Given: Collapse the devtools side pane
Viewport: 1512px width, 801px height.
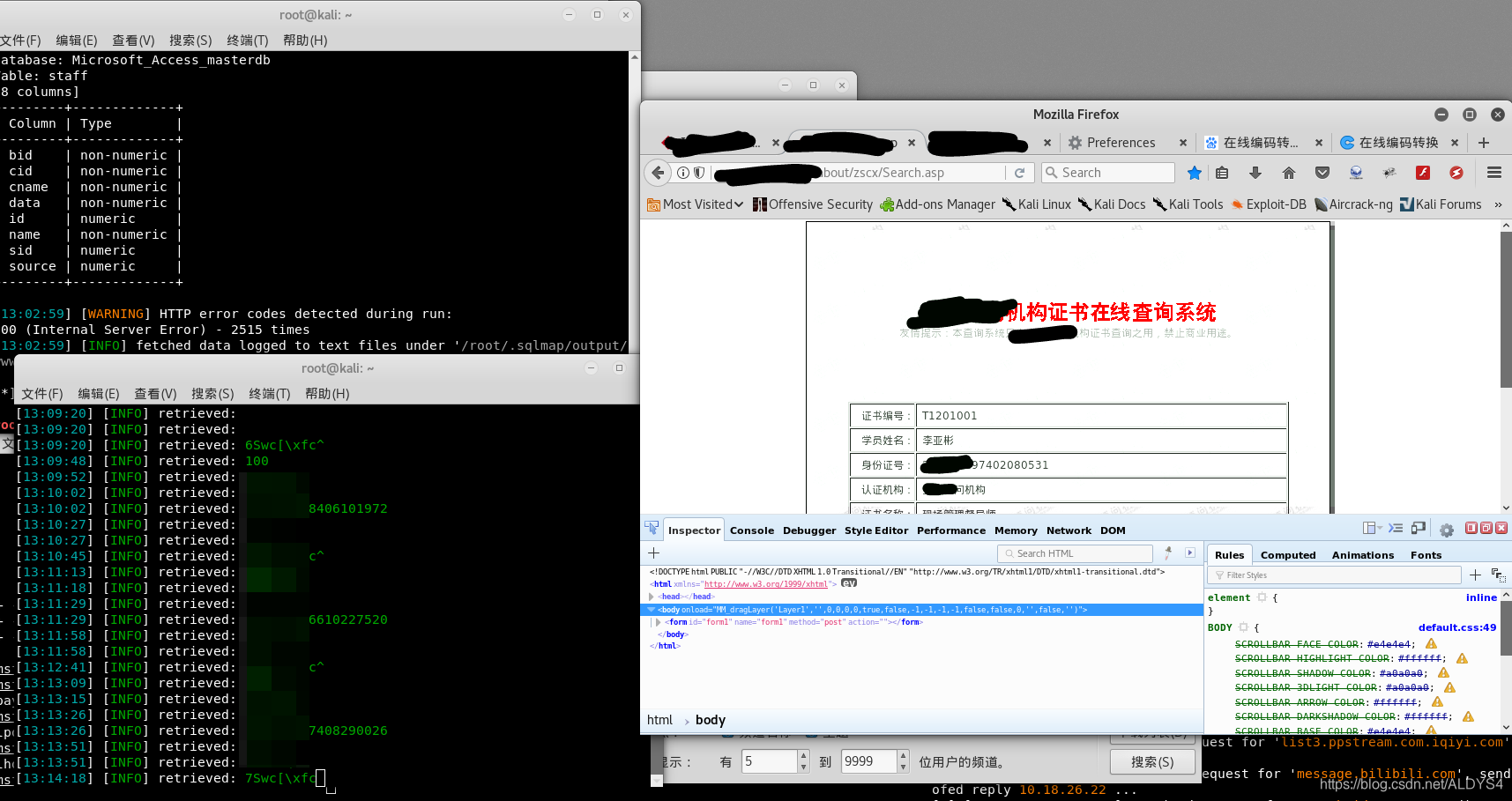Looking at the screenshot, I should click(x=1190, y=553).
